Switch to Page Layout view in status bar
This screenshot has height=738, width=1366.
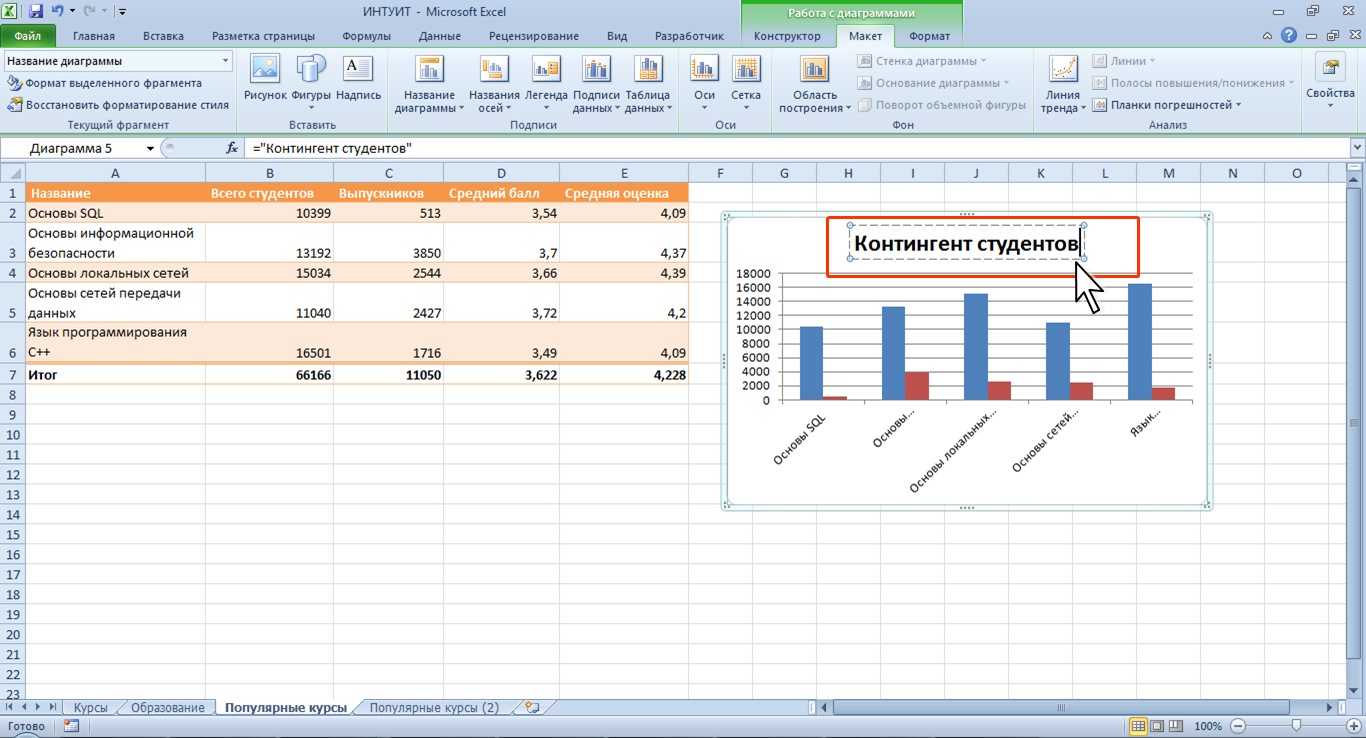[1156, 726]
